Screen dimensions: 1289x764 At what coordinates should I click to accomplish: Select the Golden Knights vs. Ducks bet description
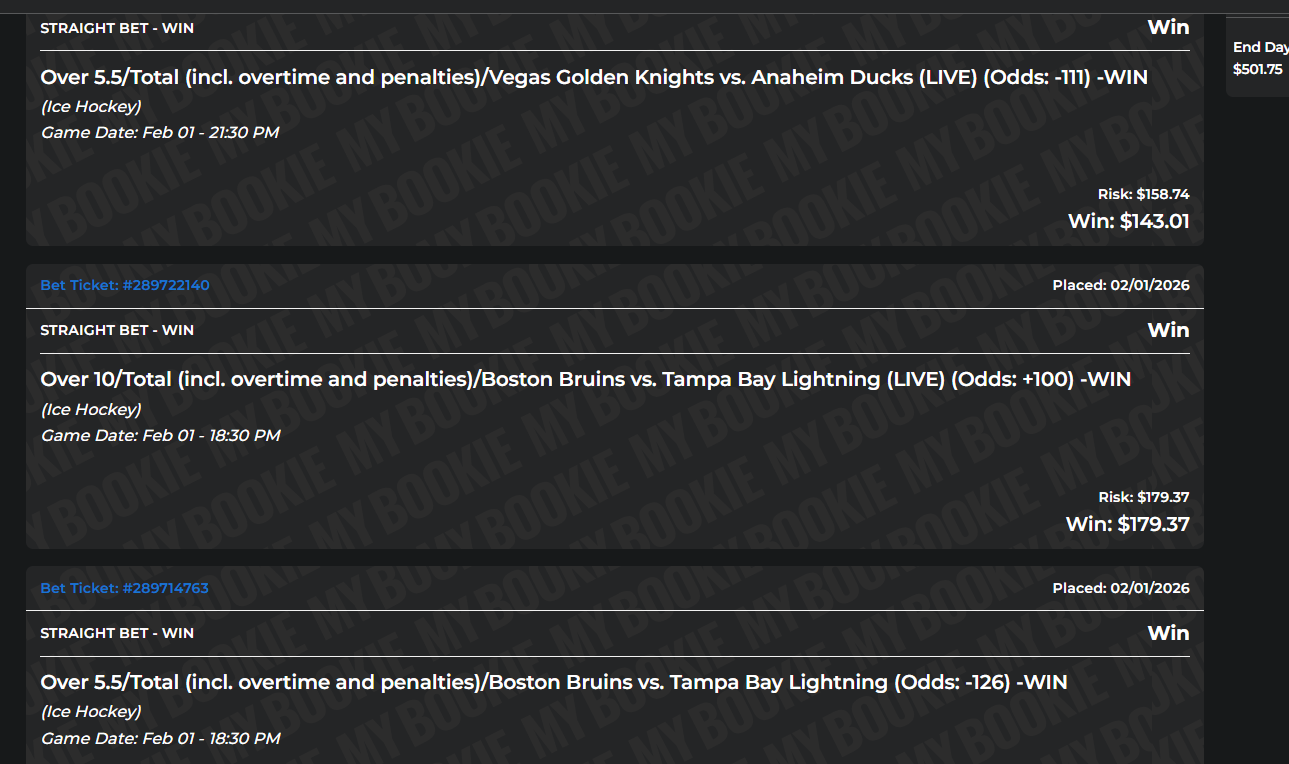click(594, 77)
